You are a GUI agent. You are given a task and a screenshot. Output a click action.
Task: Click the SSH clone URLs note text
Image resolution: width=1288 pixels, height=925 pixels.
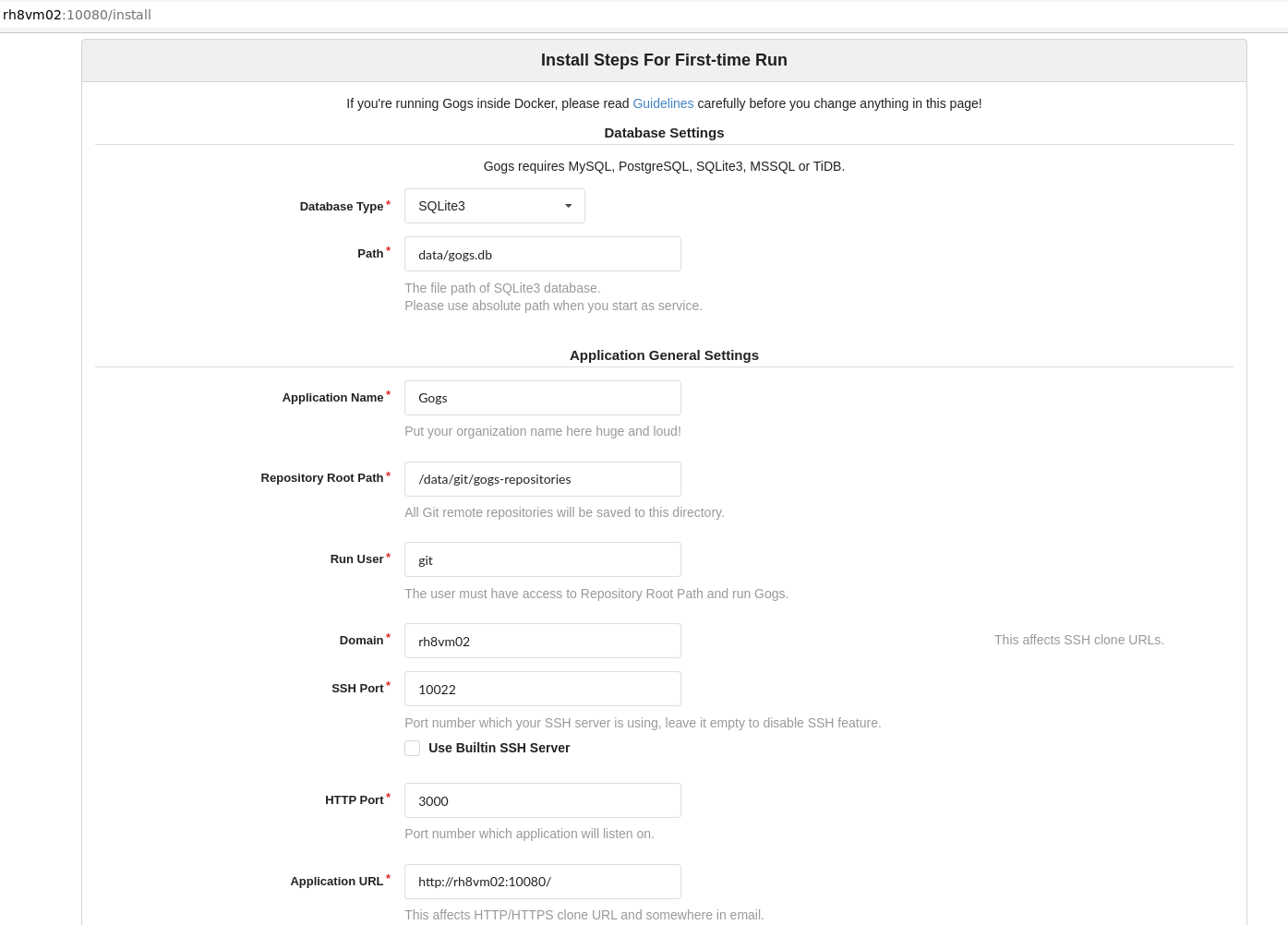coord(1078,640)
